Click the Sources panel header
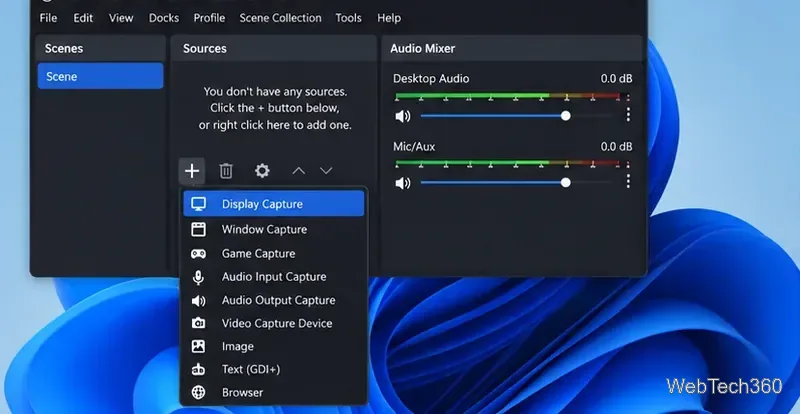The width and height of the screenshot is (800, 414). (x=274, y=48)
